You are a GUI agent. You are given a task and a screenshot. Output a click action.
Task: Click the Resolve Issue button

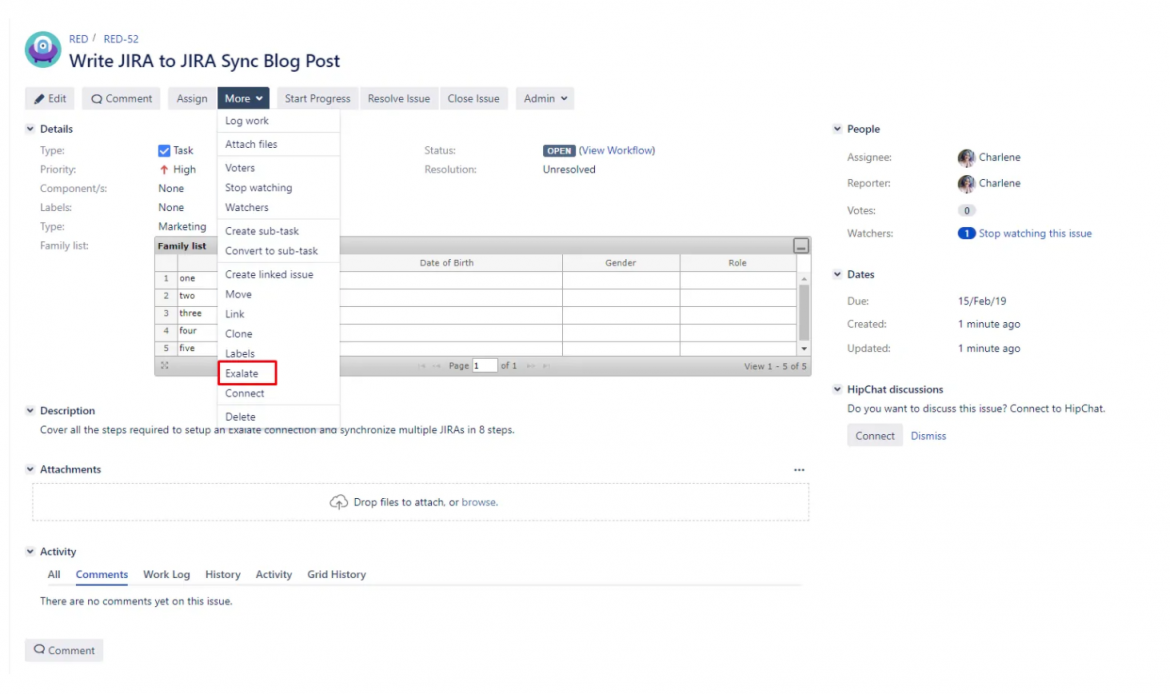coord(398,99)
